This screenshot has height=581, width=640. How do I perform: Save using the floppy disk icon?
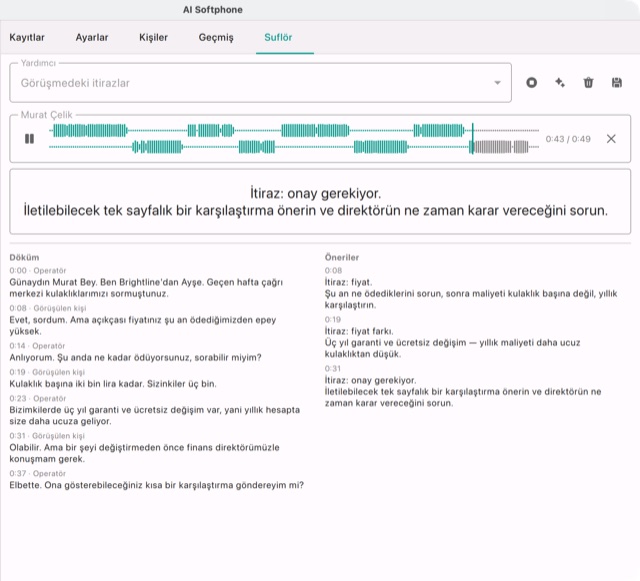pos(617,83)
